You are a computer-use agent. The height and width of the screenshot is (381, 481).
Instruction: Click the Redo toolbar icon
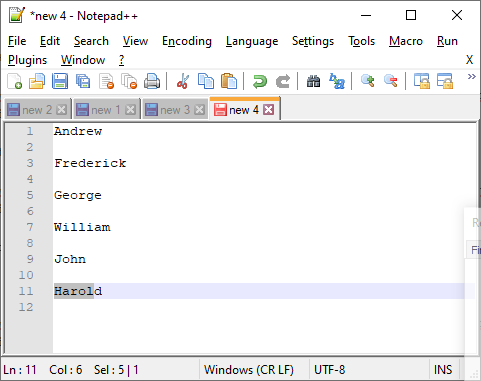pyautogui.click(x=283, y=81)
